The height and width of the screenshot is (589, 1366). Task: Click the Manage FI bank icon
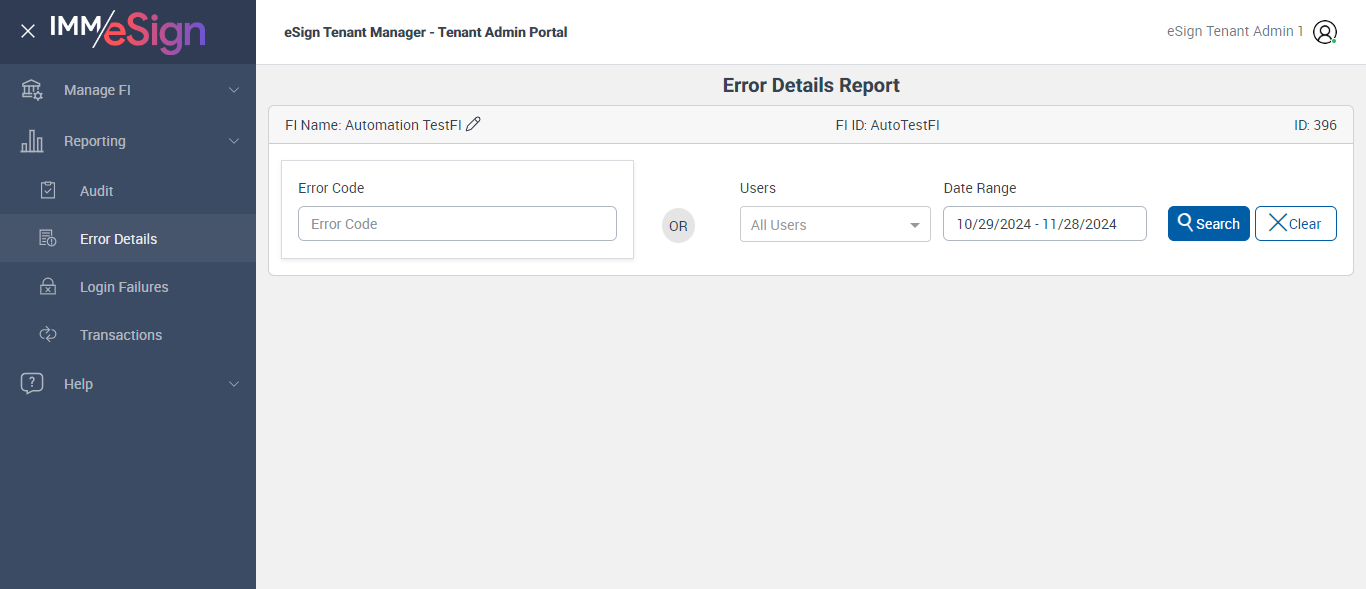[32, 90]
